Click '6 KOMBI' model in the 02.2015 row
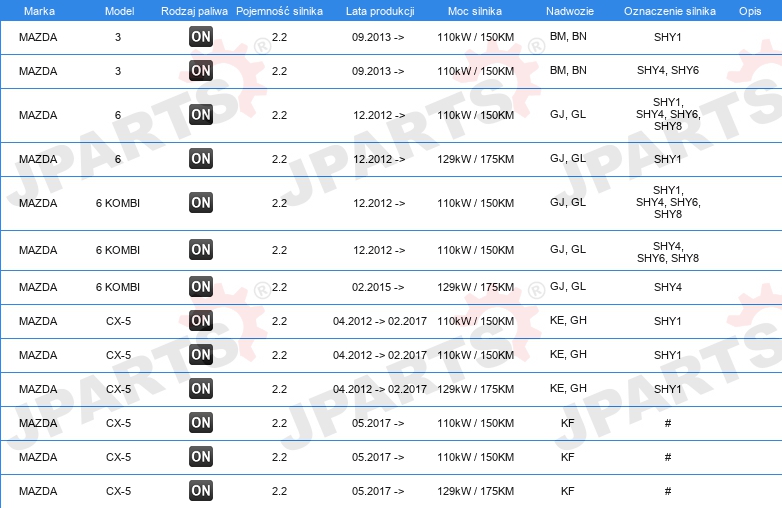This screenshot has height=508, width=782. [x=118, y=287]
